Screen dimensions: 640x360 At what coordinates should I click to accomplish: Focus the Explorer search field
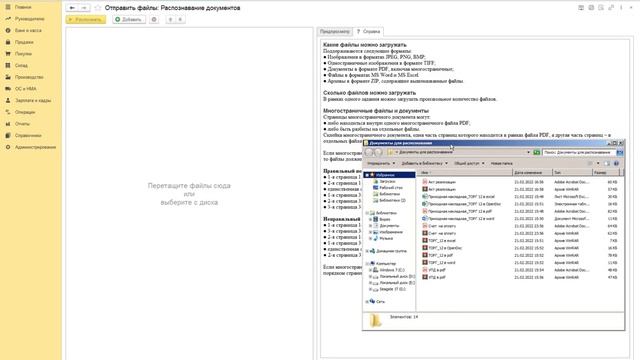tap(579, 152)
